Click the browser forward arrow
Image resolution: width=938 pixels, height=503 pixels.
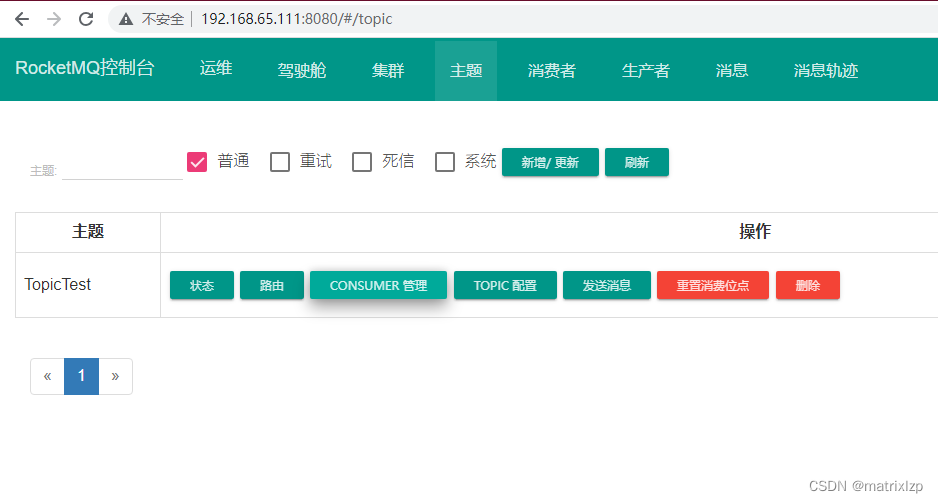click(x=54, y=19)
